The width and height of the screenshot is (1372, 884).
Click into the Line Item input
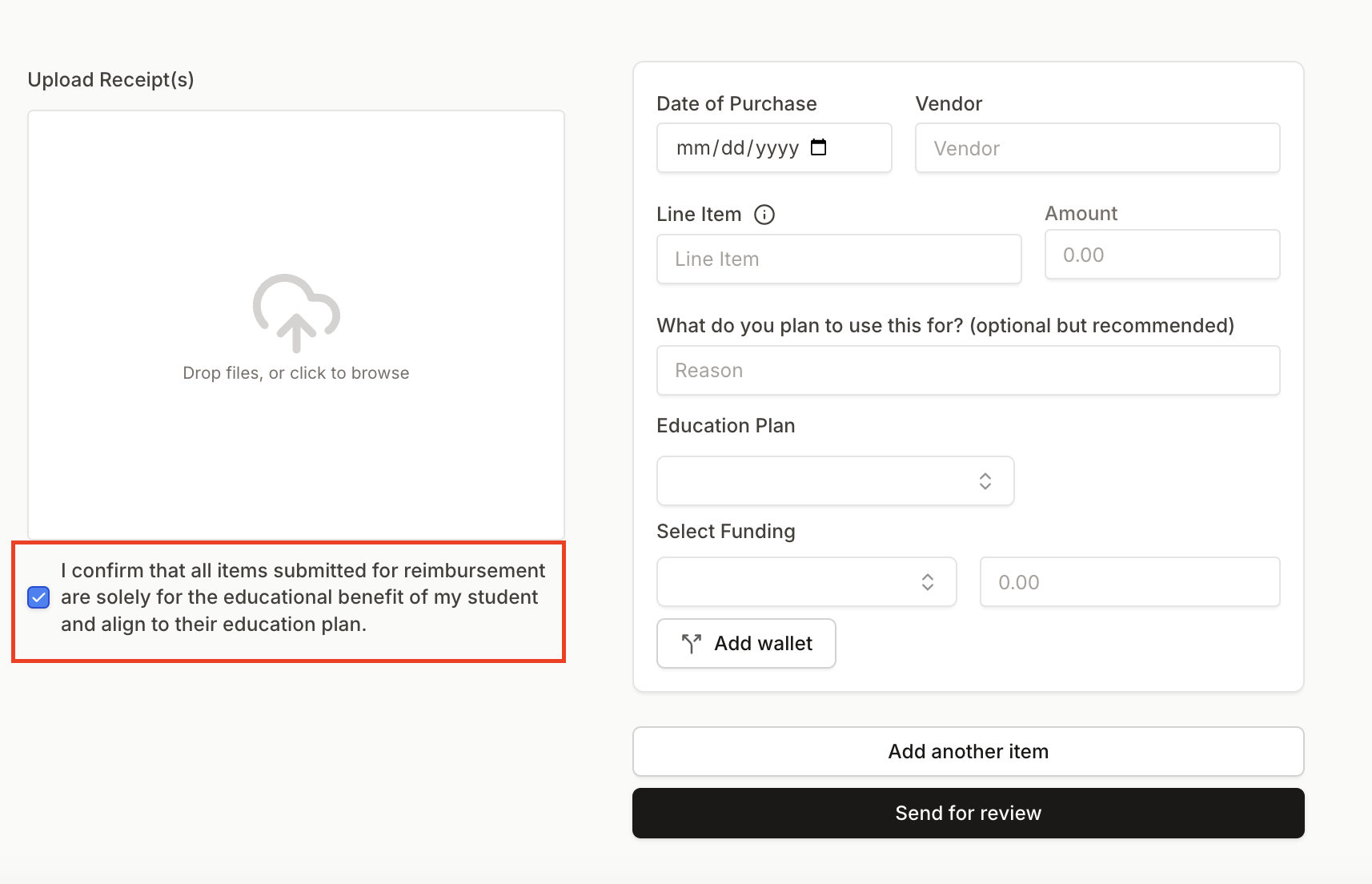838,259
